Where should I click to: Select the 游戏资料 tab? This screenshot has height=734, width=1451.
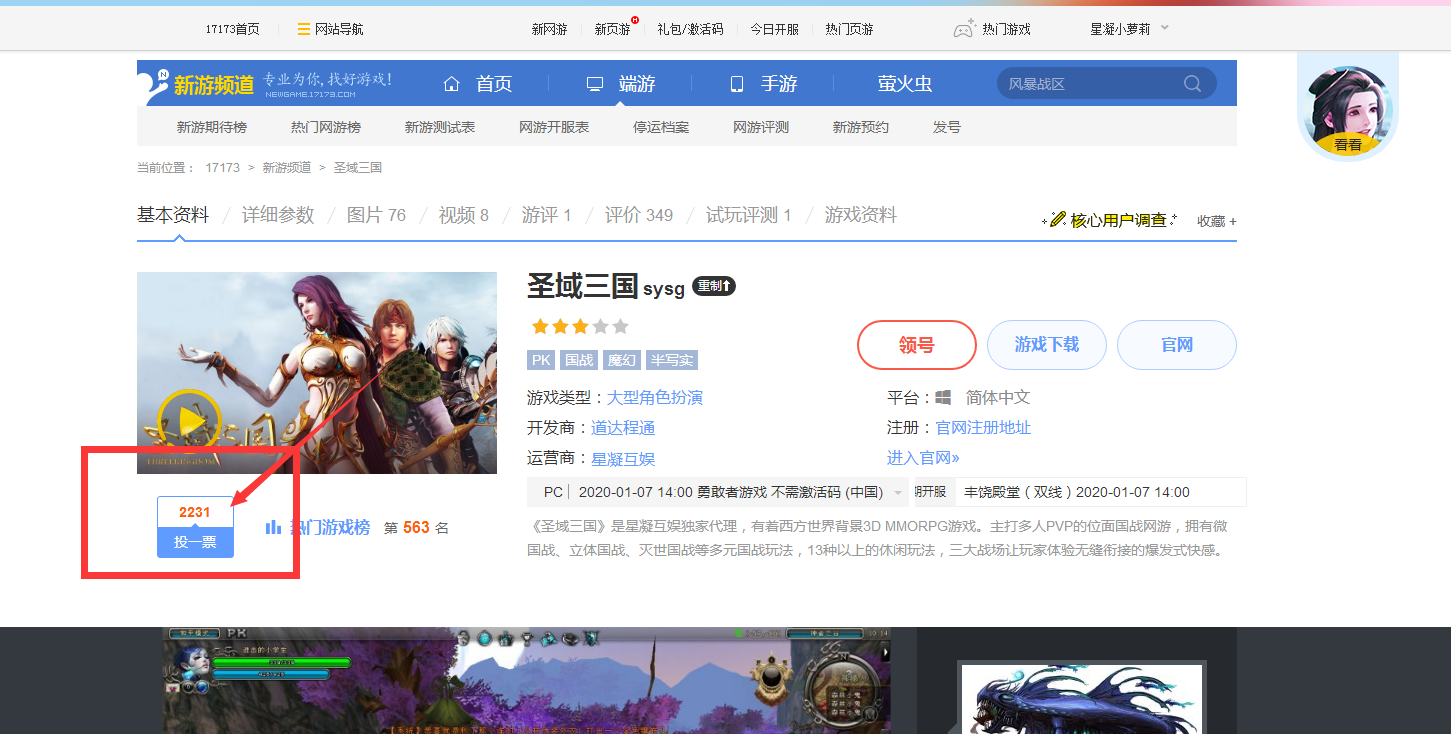tap(861, 215)
